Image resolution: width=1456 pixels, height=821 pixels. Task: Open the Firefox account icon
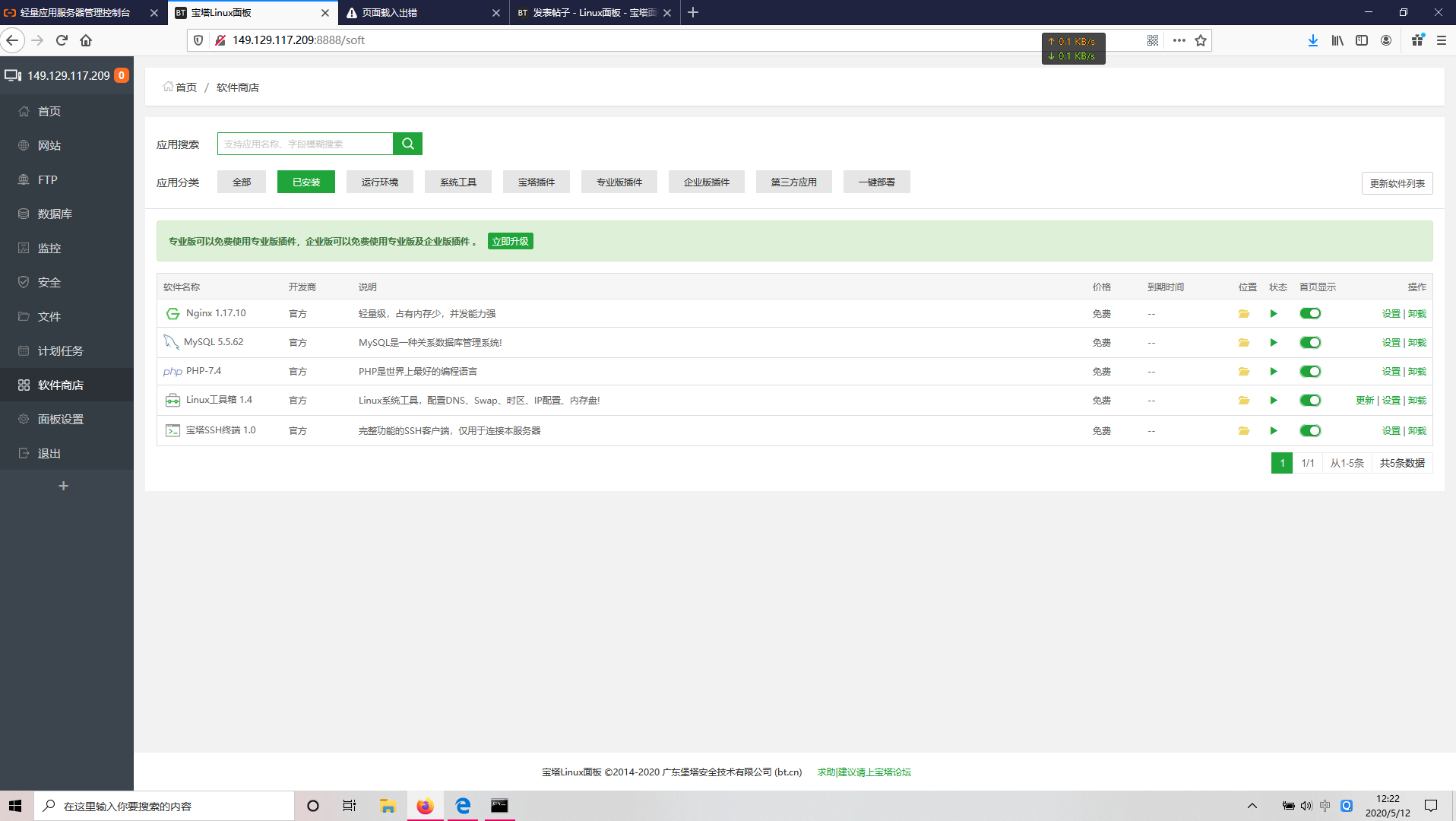(x=1386, y=40)
